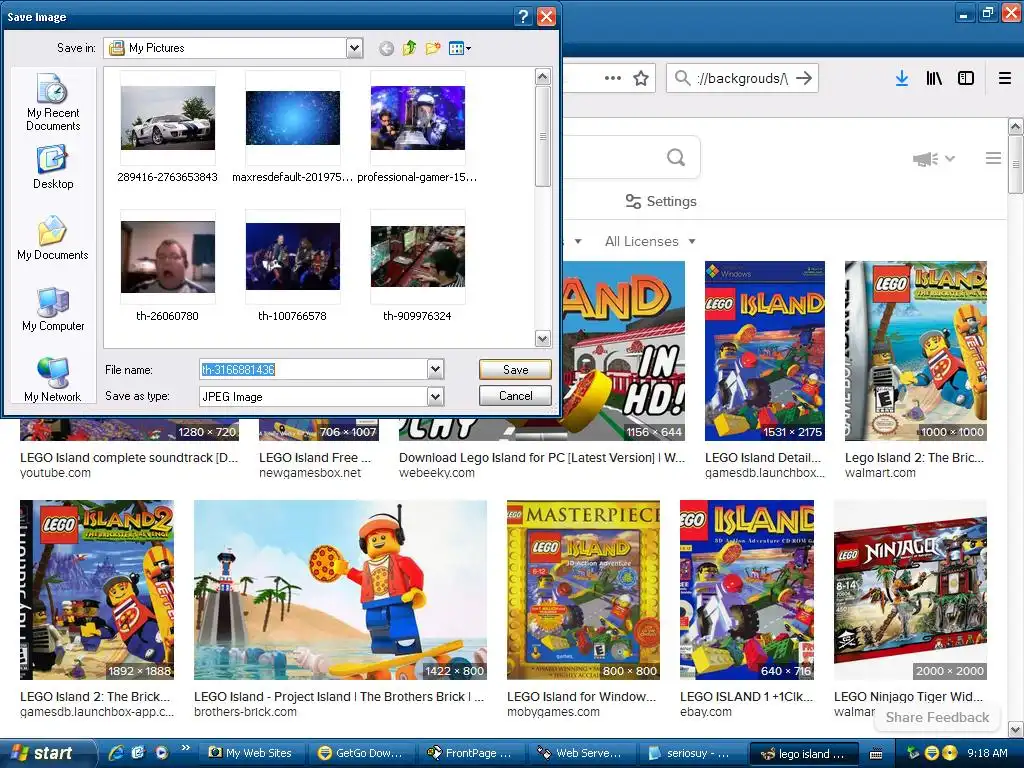Screen dimensions: 1024x768
Task: Click the page search magnifier button
Action: (676, 157)
